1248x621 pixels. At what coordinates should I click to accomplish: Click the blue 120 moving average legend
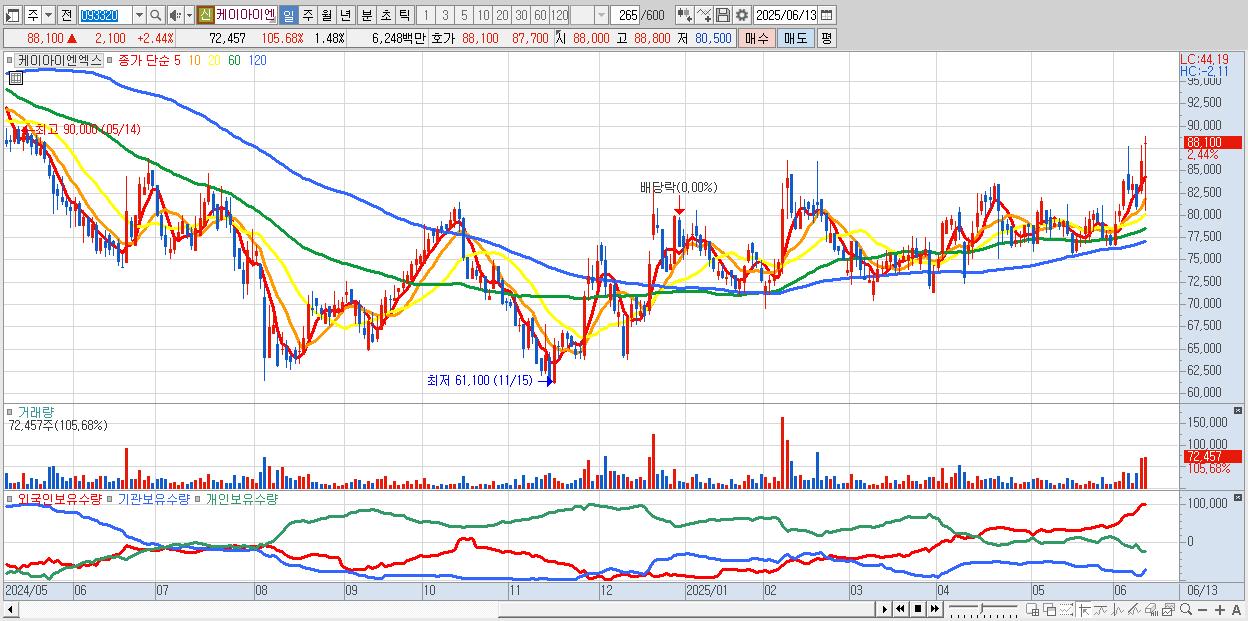(257, 60)
